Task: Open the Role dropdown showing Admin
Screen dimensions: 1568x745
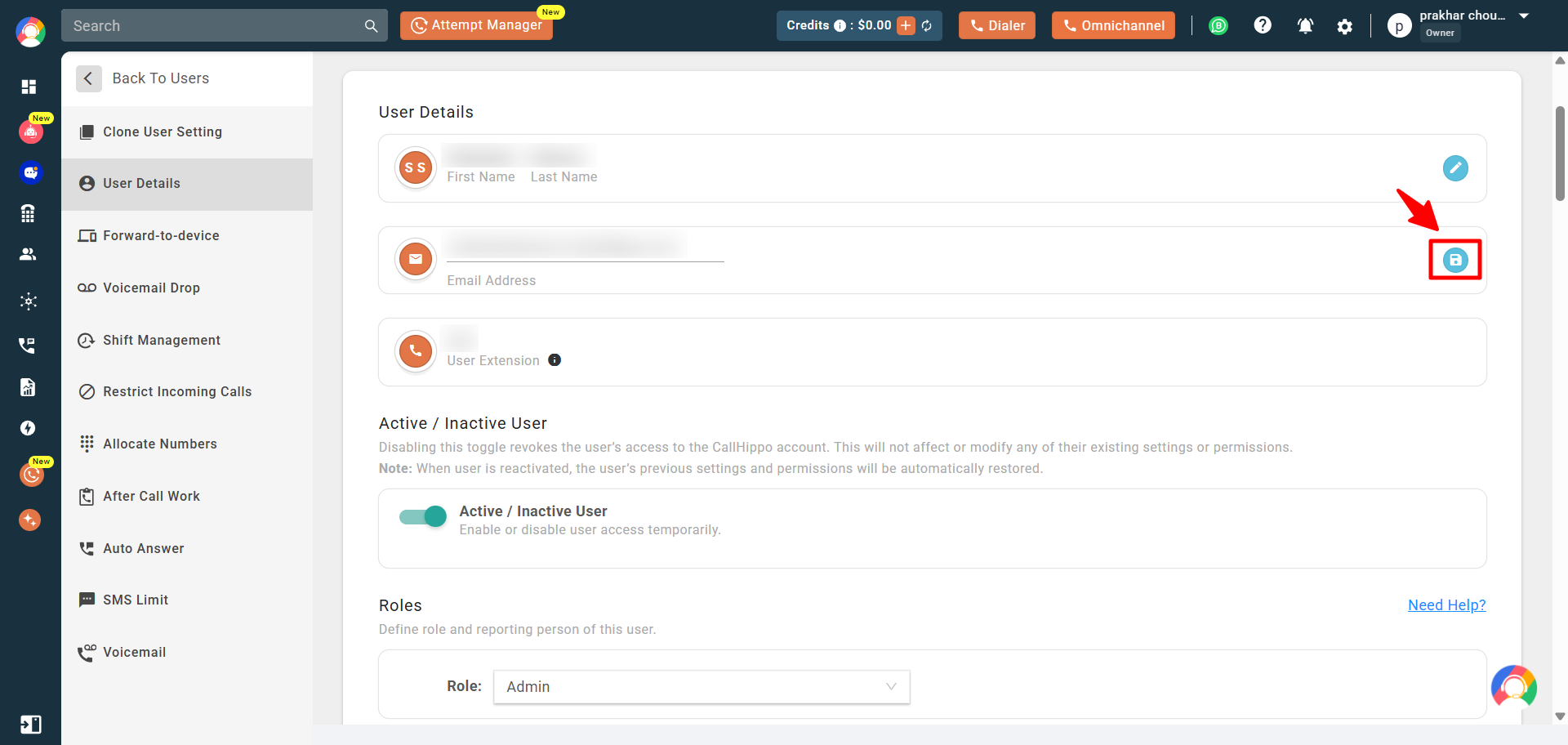Action: click(x=702, y=687)
